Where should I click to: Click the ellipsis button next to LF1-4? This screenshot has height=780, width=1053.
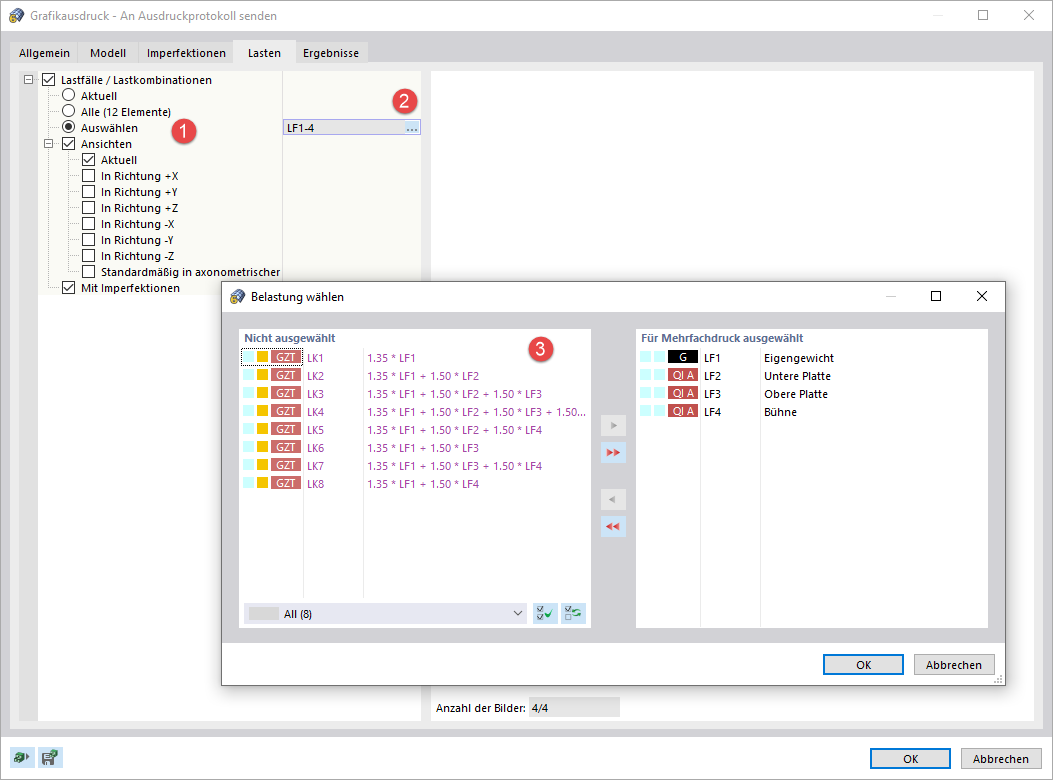(412, 128)
